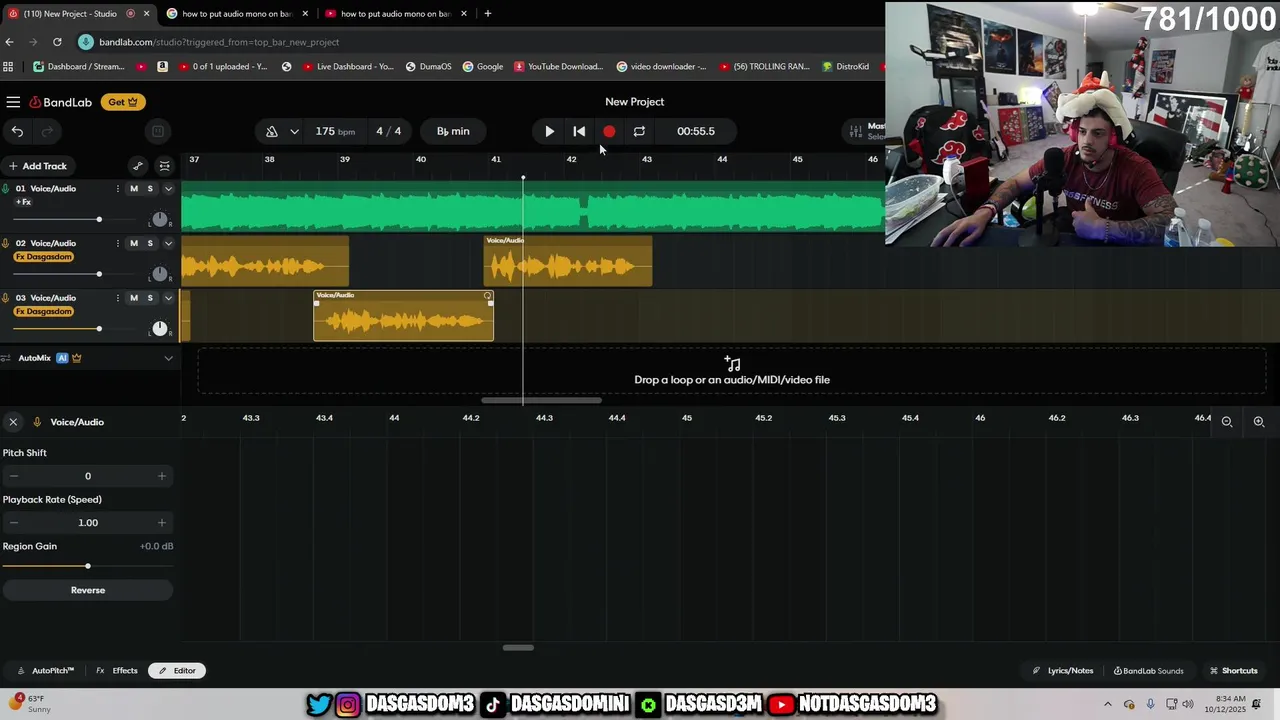The width and height of the screenshot is (1280, 720).
Task: Open the Shortcuts panel
Action: coord(1233,671)
